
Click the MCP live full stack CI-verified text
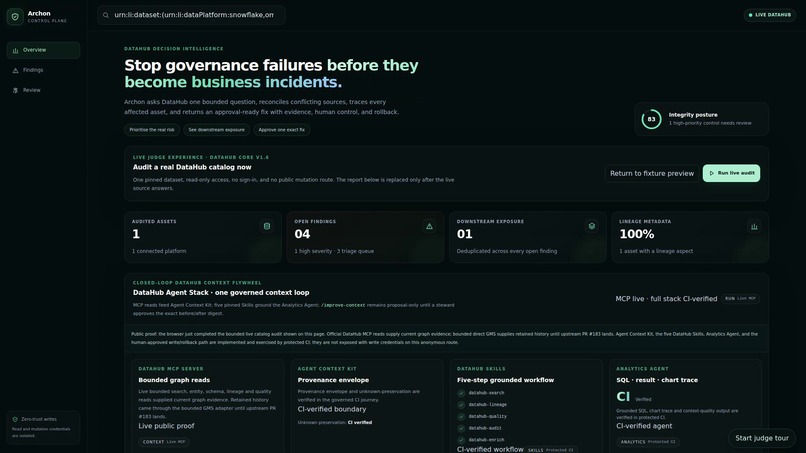tap(666, 299)
